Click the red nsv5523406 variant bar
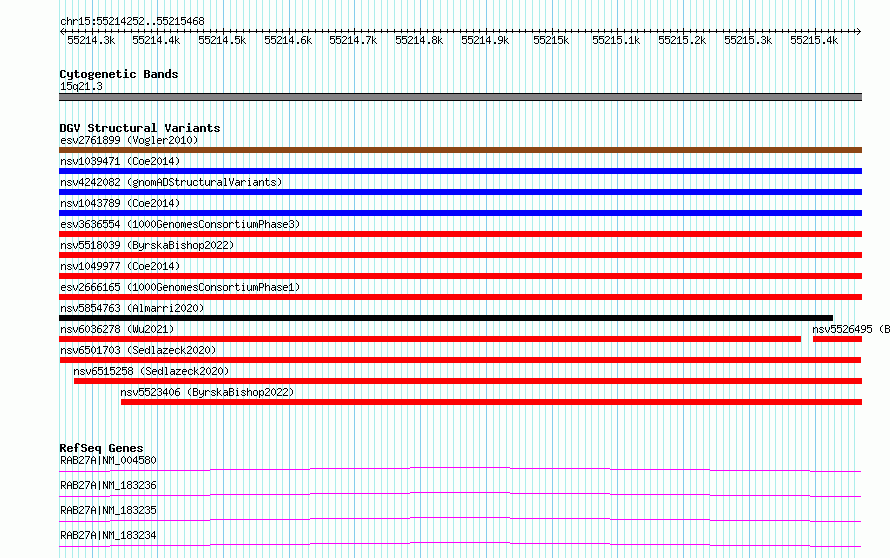890x558 pixels. (x=492, y=402)
